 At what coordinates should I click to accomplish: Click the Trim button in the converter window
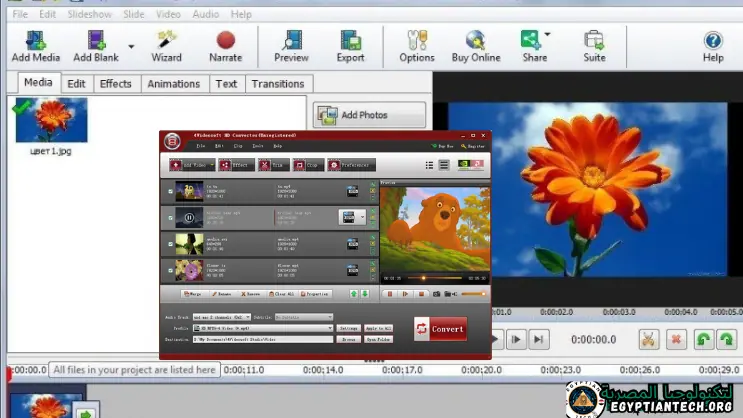(273, 165)
